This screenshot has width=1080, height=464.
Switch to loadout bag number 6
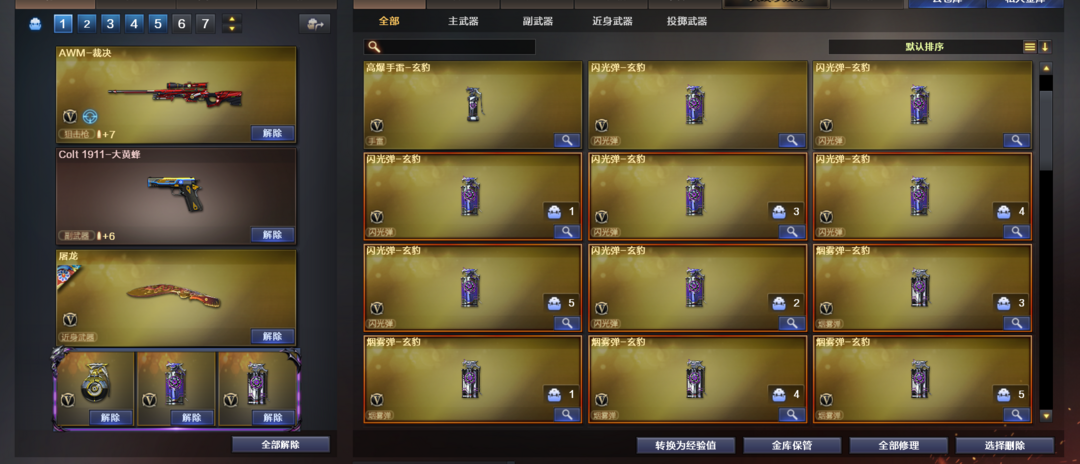181,25
